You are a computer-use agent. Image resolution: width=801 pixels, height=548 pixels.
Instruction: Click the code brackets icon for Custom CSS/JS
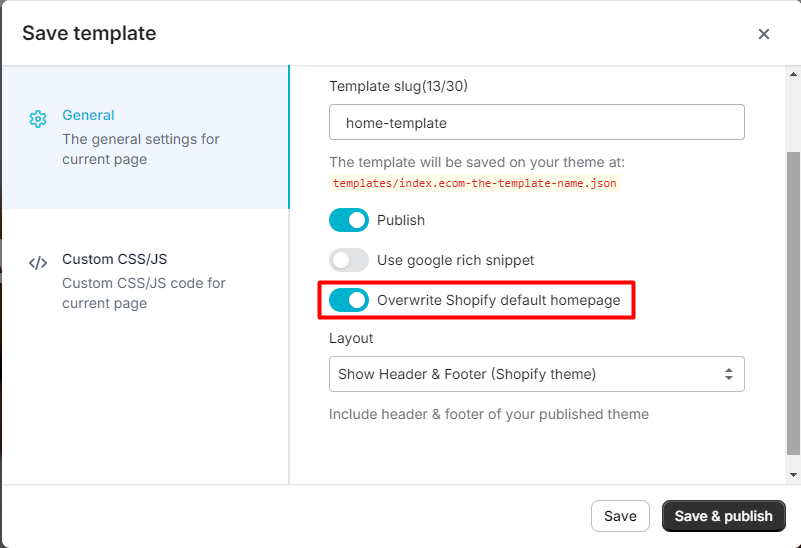point(38,264)
